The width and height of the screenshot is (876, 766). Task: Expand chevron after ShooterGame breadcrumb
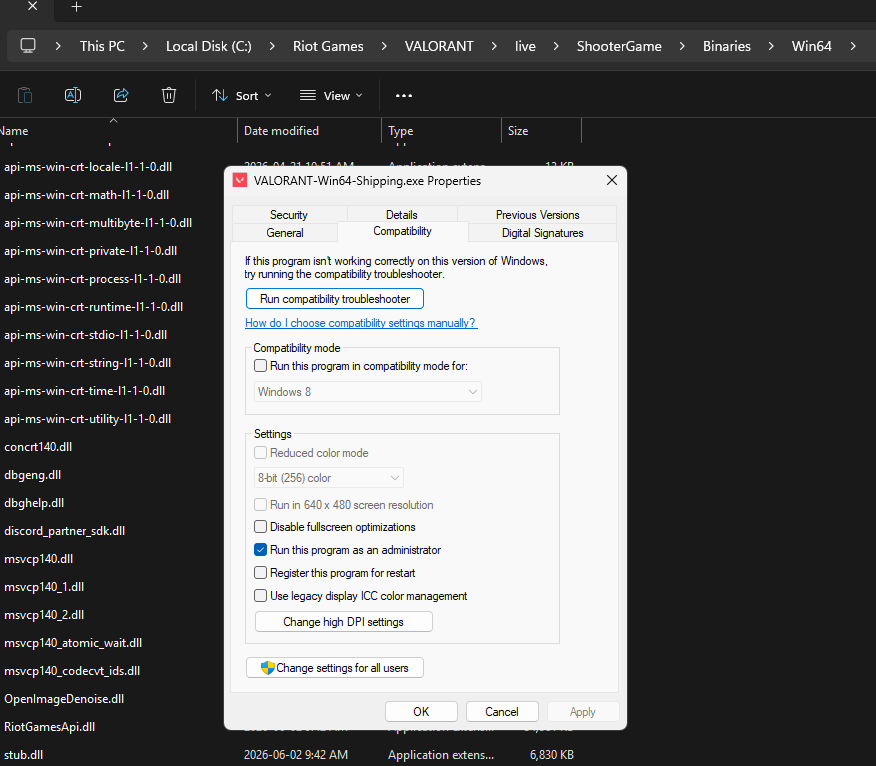pyautogui.click(x=682, y=46)
